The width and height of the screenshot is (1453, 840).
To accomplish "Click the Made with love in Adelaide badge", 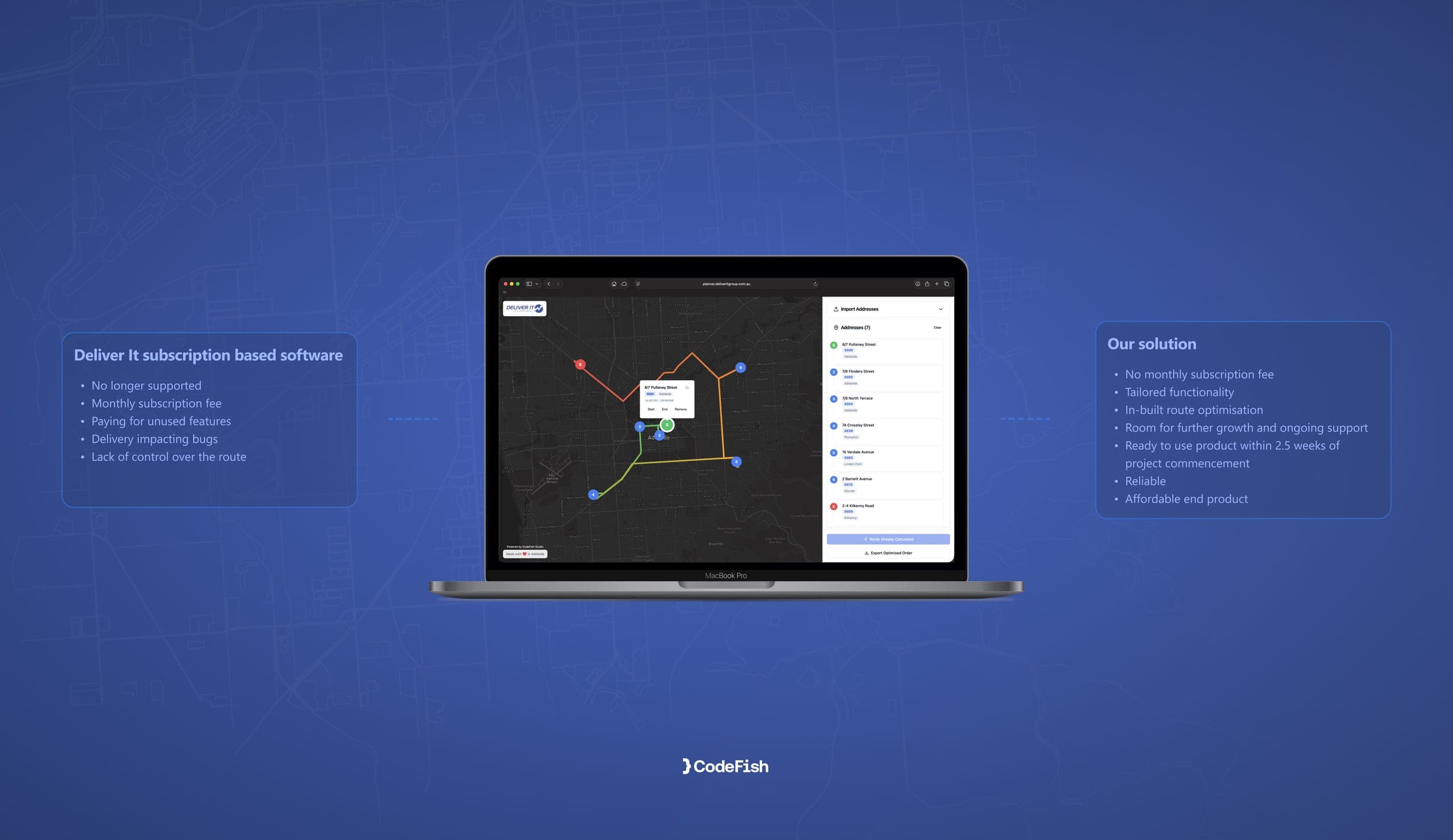I will point(524,554).
